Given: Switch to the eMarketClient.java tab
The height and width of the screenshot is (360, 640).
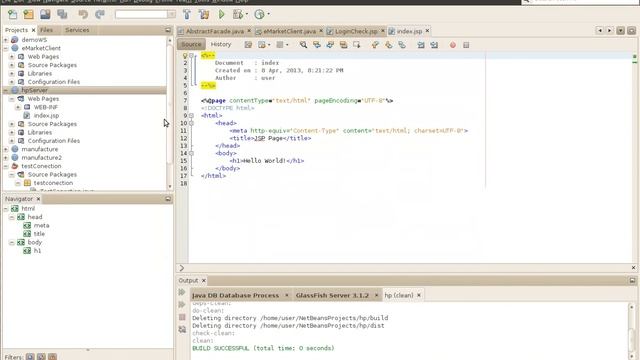Looking at the screenshot, I should click(289, 31).
